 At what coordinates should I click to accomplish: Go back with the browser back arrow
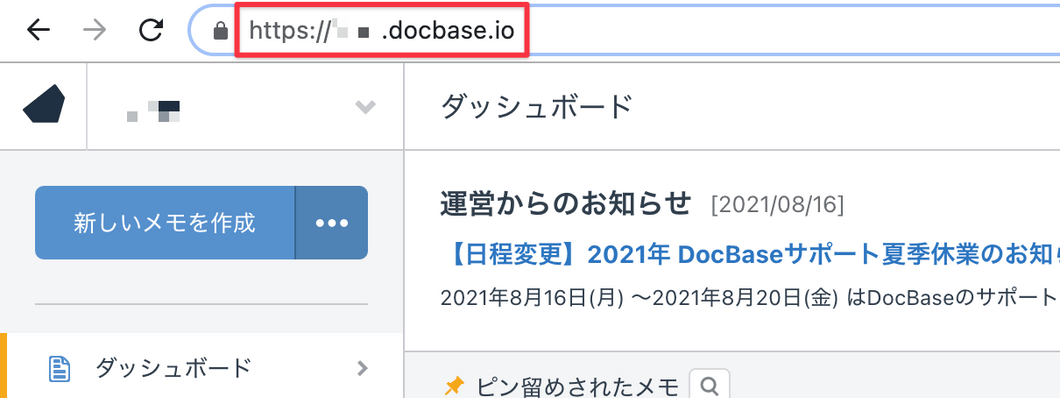pos(38,30)
